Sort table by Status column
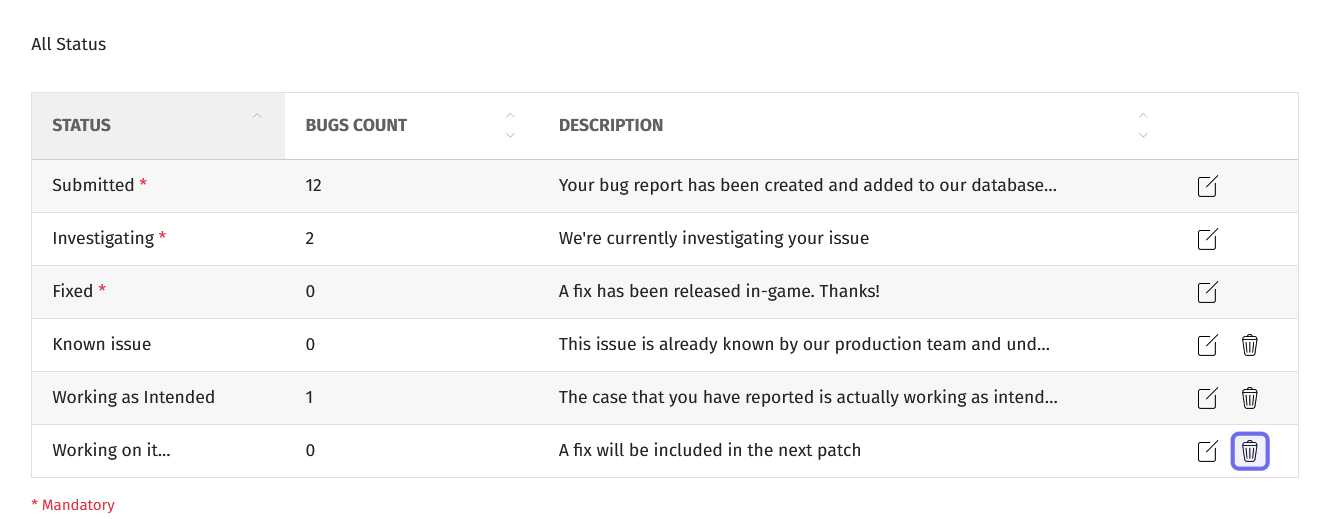The image size is (1332, 519). pos(257,116)
